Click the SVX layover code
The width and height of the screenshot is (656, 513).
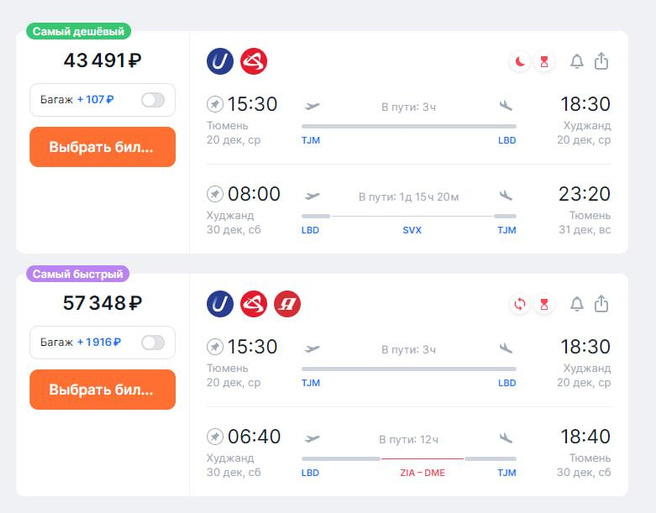412,230
